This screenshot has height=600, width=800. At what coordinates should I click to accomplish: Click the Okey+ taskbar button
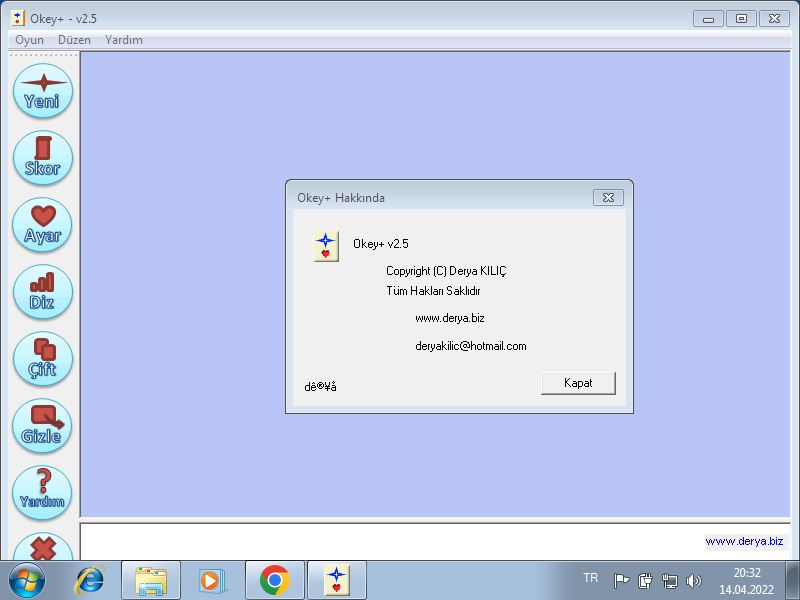point(337,581)
